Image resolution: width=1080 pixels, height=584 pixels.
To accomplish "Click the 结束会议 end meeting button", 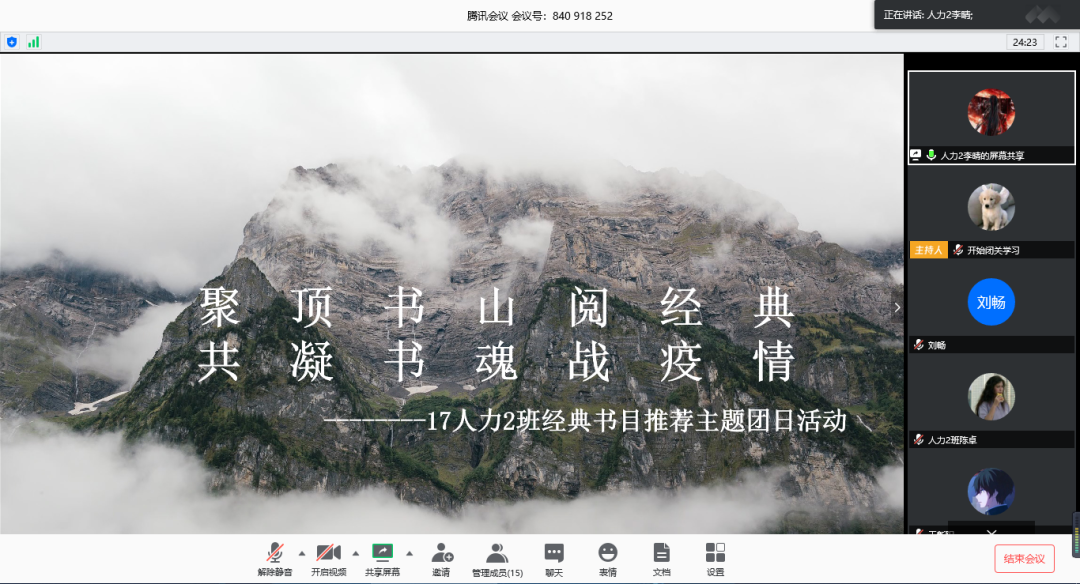I will point(1024,559).
